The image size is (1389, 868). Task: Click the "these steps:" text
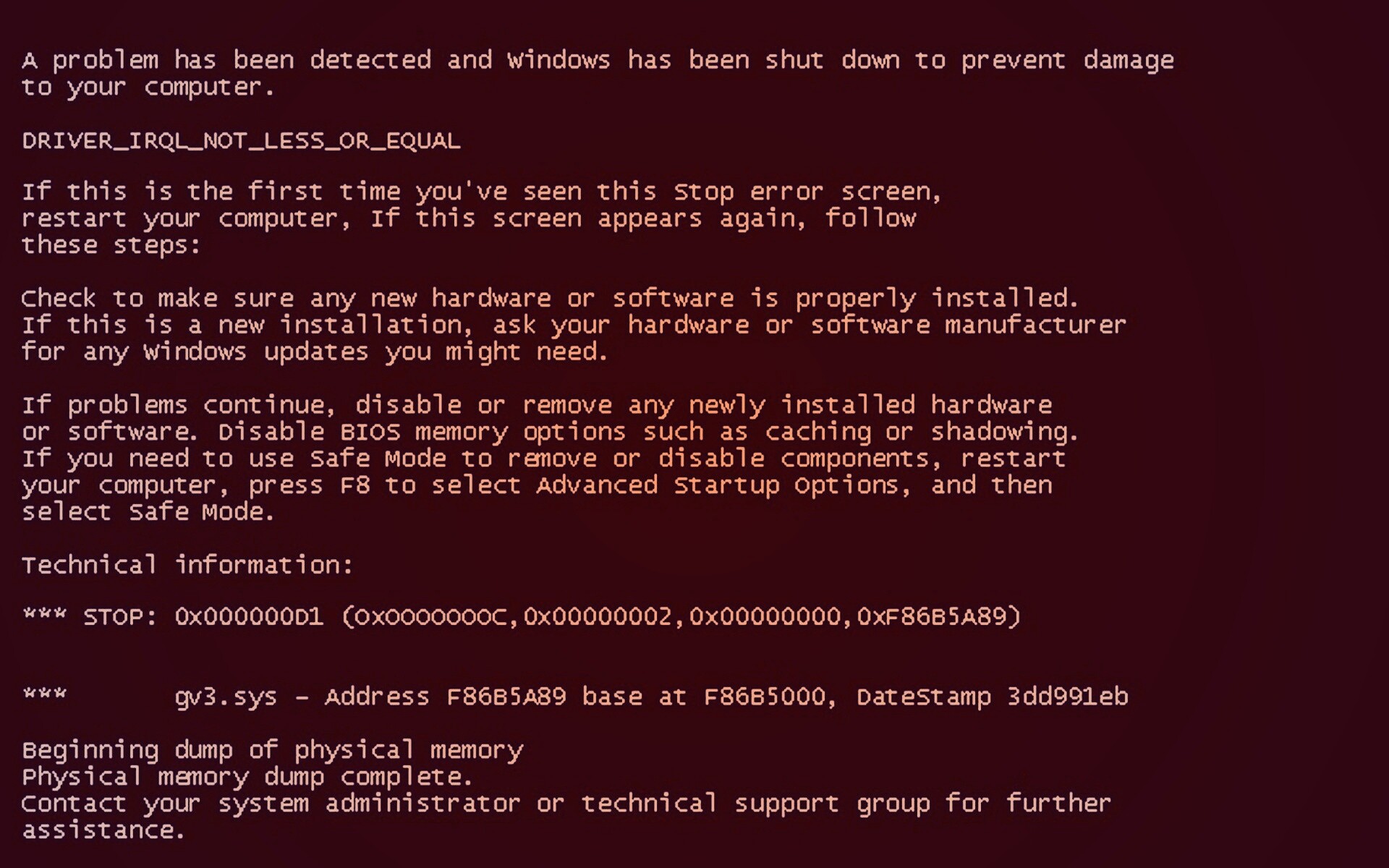(111, 245)
